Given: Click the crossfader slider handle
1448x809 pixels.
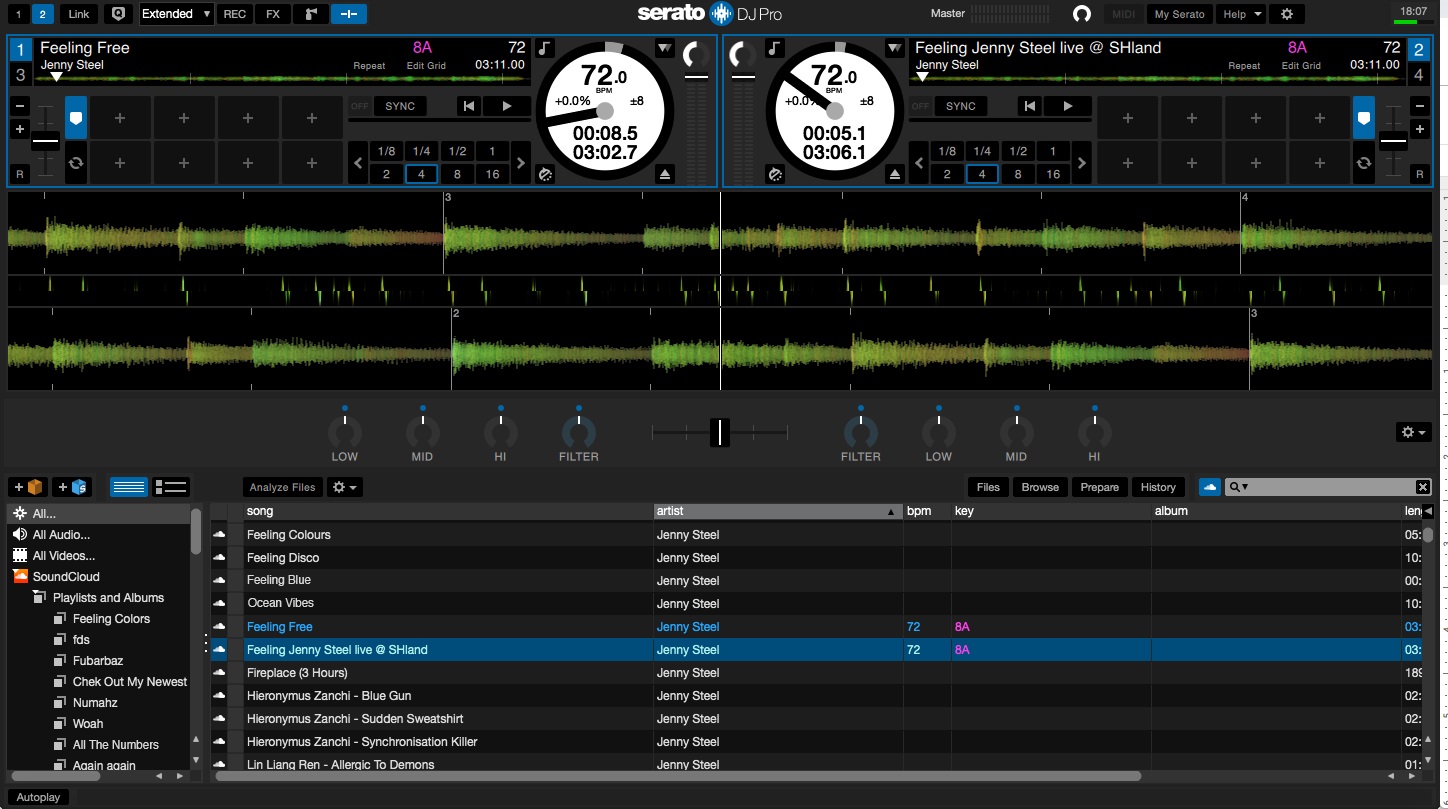Looking at the screenshot, I should click(x=720, y=432).
